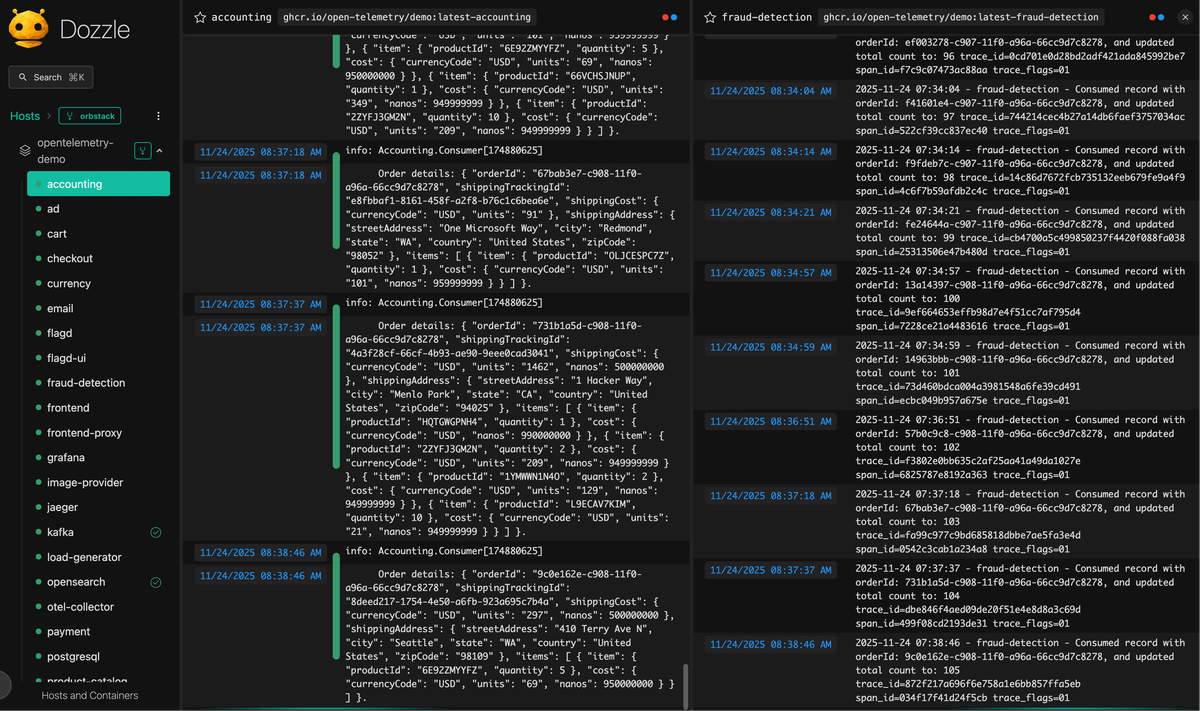Viewport: 1200px width, 711px height.
Task: Open the three-dot menu beside orbstack
Action: pyautogui.click(x=158, y=117)
